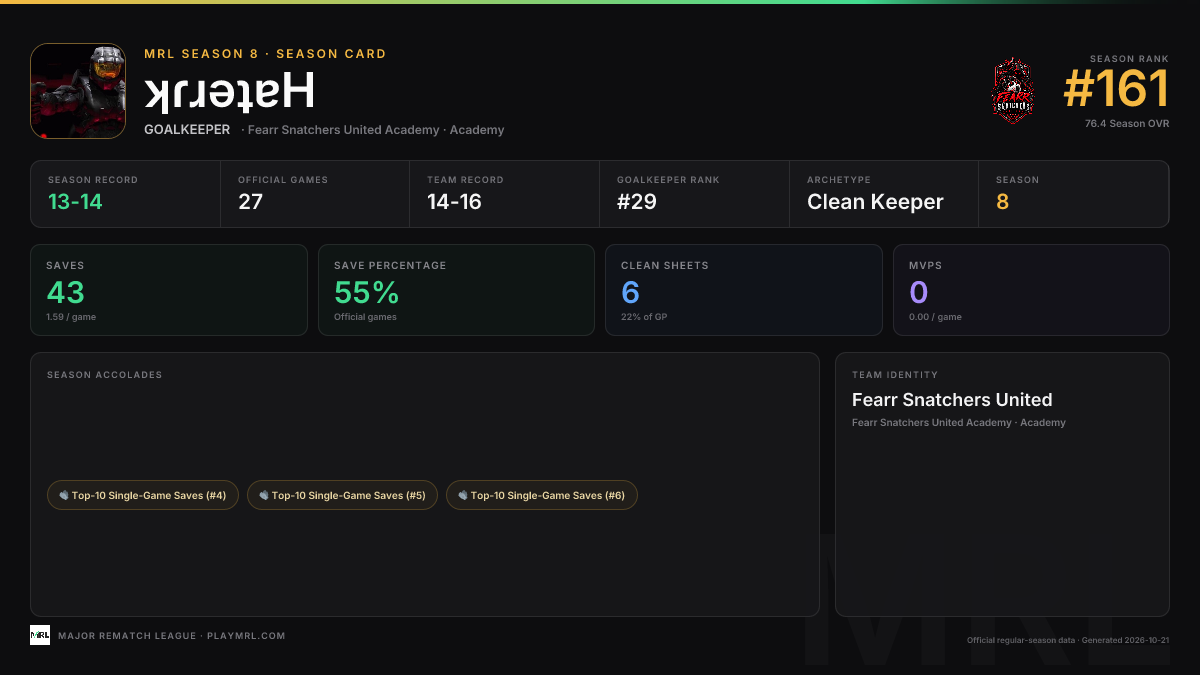Select the "0.00 / game" MVP average
The width and height of the screenshot is (1200, 675).
pos(935,317)
